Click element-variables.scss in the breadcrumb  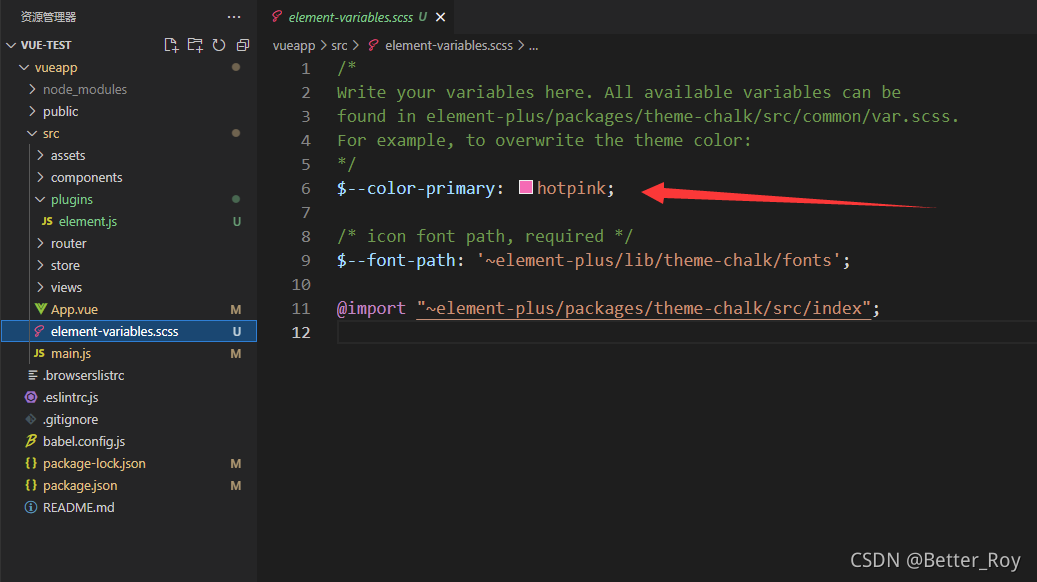[x=449, y=45]
